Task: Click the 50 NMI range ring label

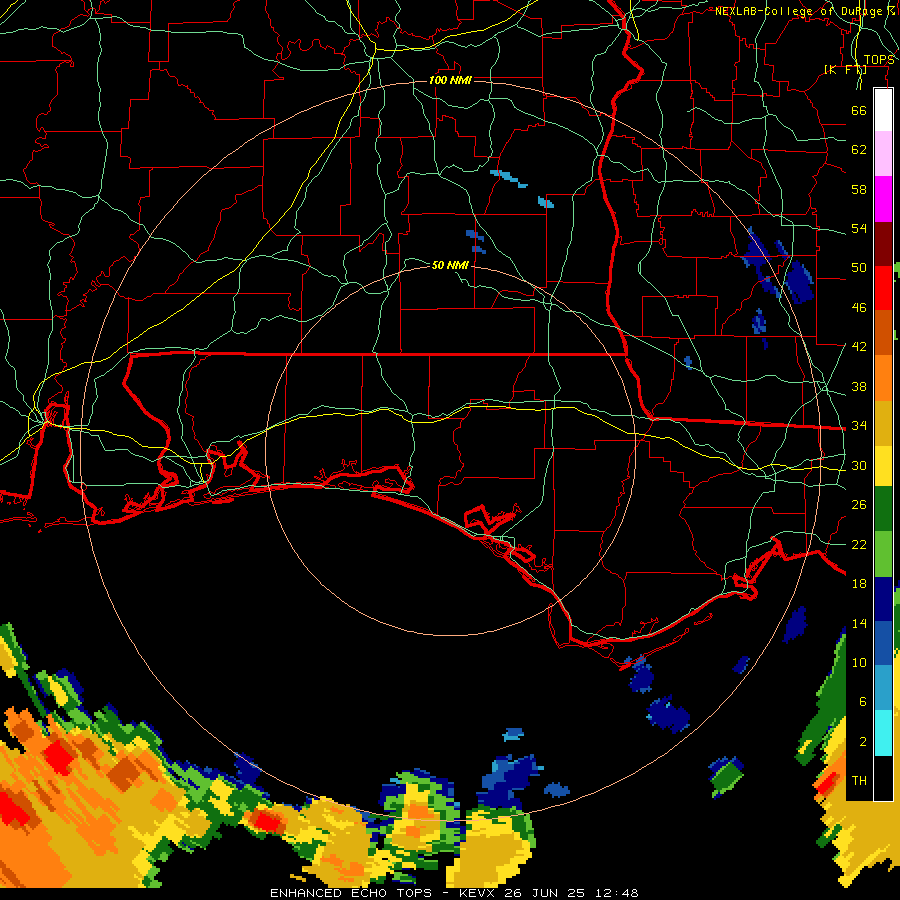Action: click(x=451, y=265)
